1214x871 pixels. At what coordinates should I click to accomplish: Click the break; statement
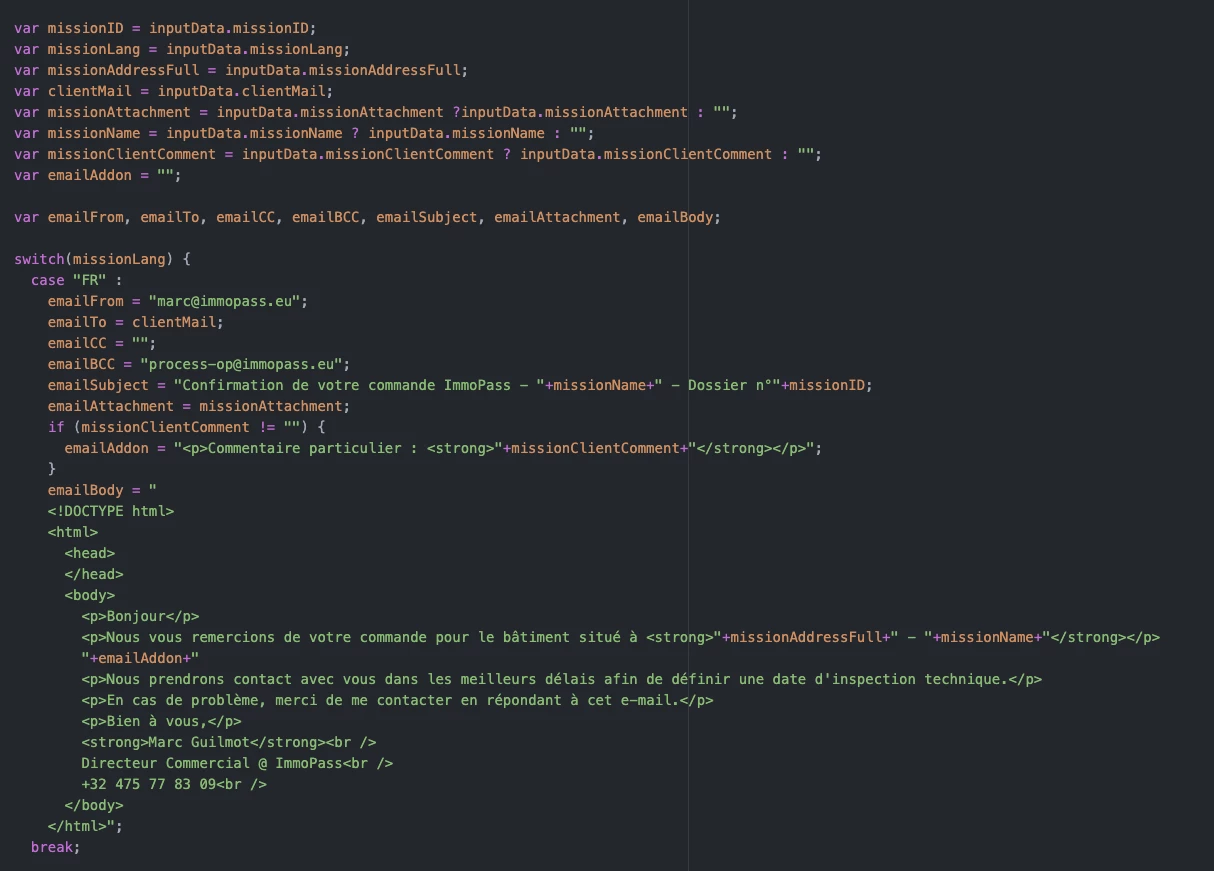(x=55, y=847)
